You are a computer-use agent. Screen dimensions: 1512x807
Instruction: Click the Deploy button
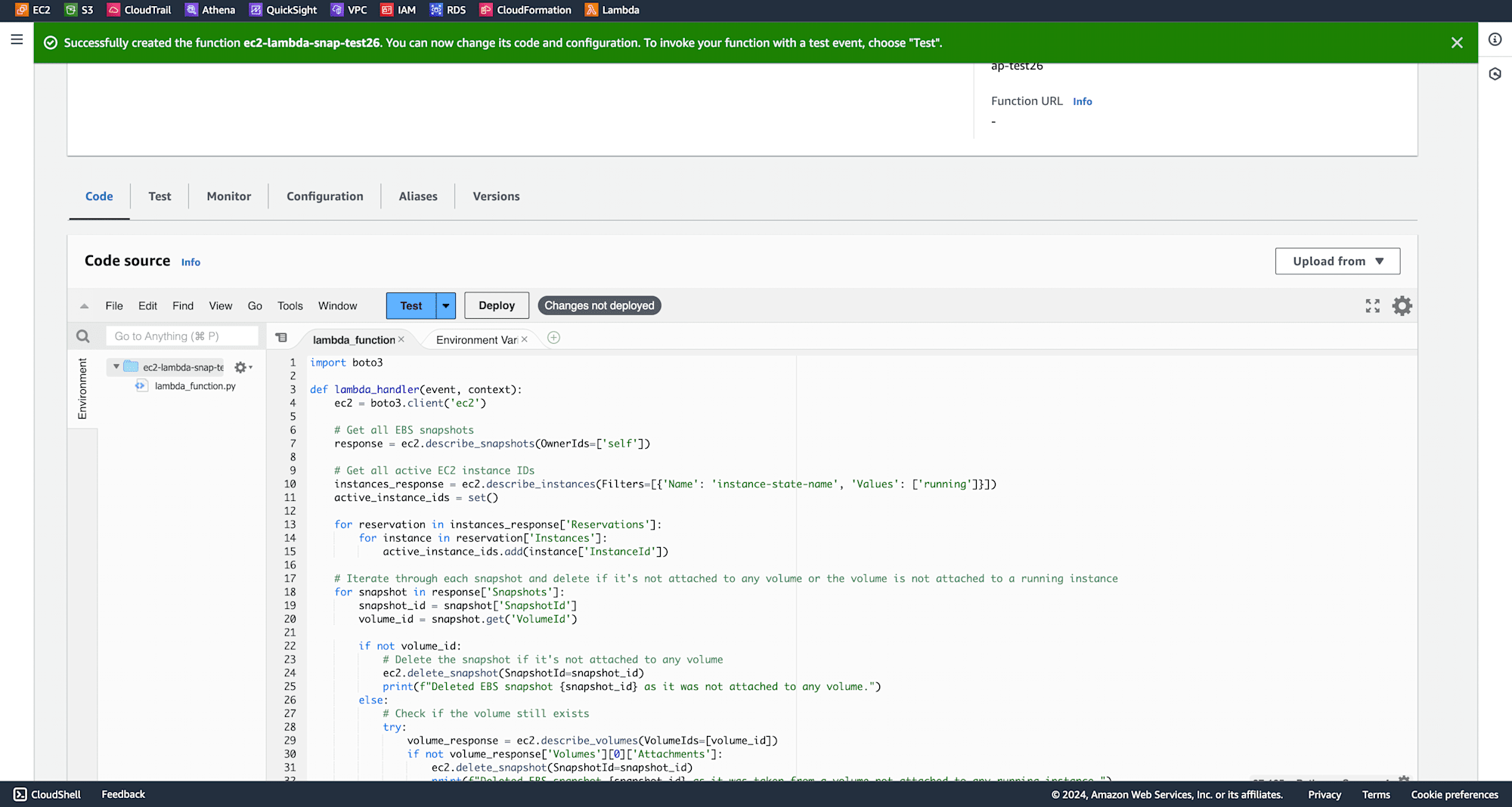point(497,306)
